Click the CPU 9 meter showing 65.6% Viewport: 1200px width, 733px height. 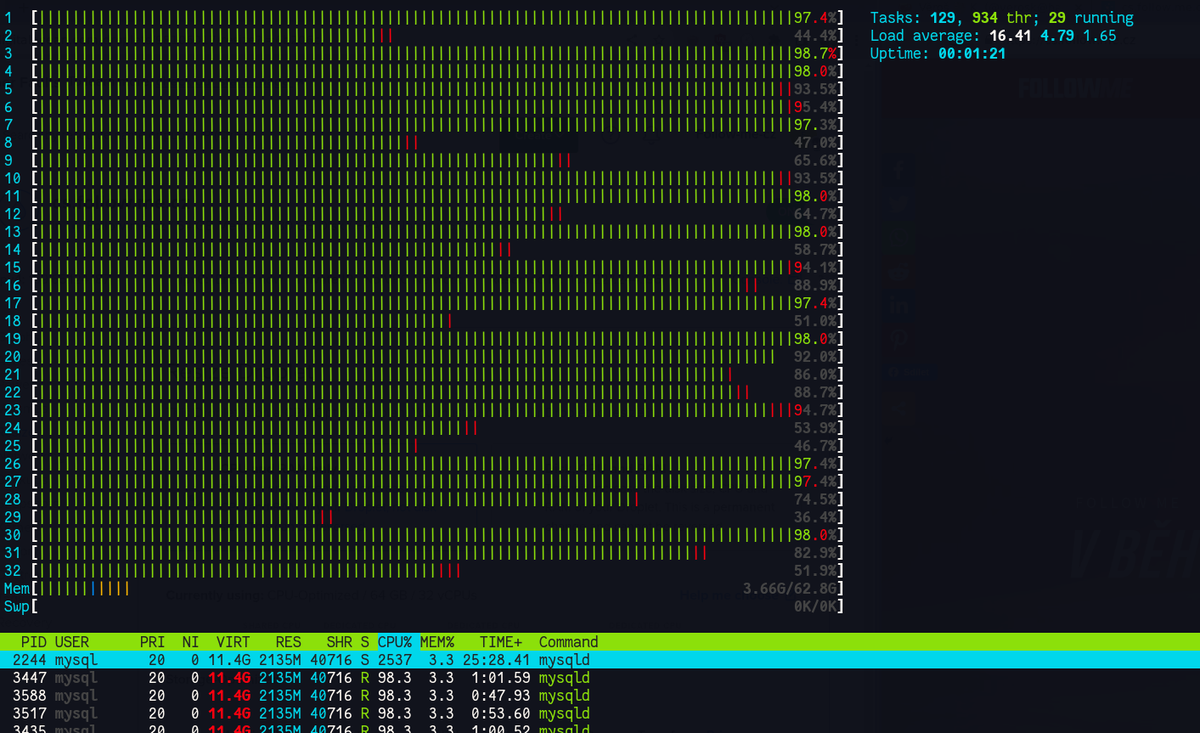pyautogui.click(x=424, y=160)
